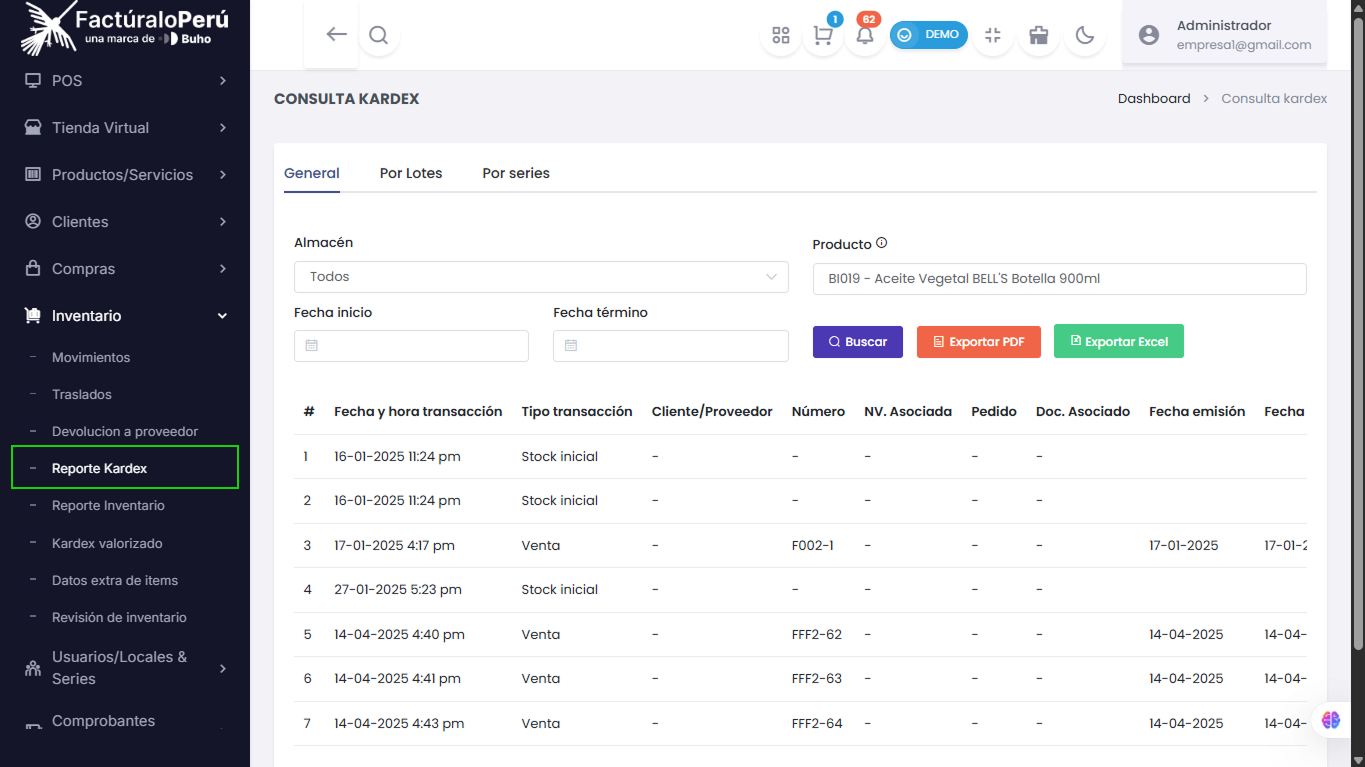Image resolution: width=1365 pixels, height=767 pixels.
Task: Toggle the DEMO switch
Action: pyautogui.click(x=929, y=35)
